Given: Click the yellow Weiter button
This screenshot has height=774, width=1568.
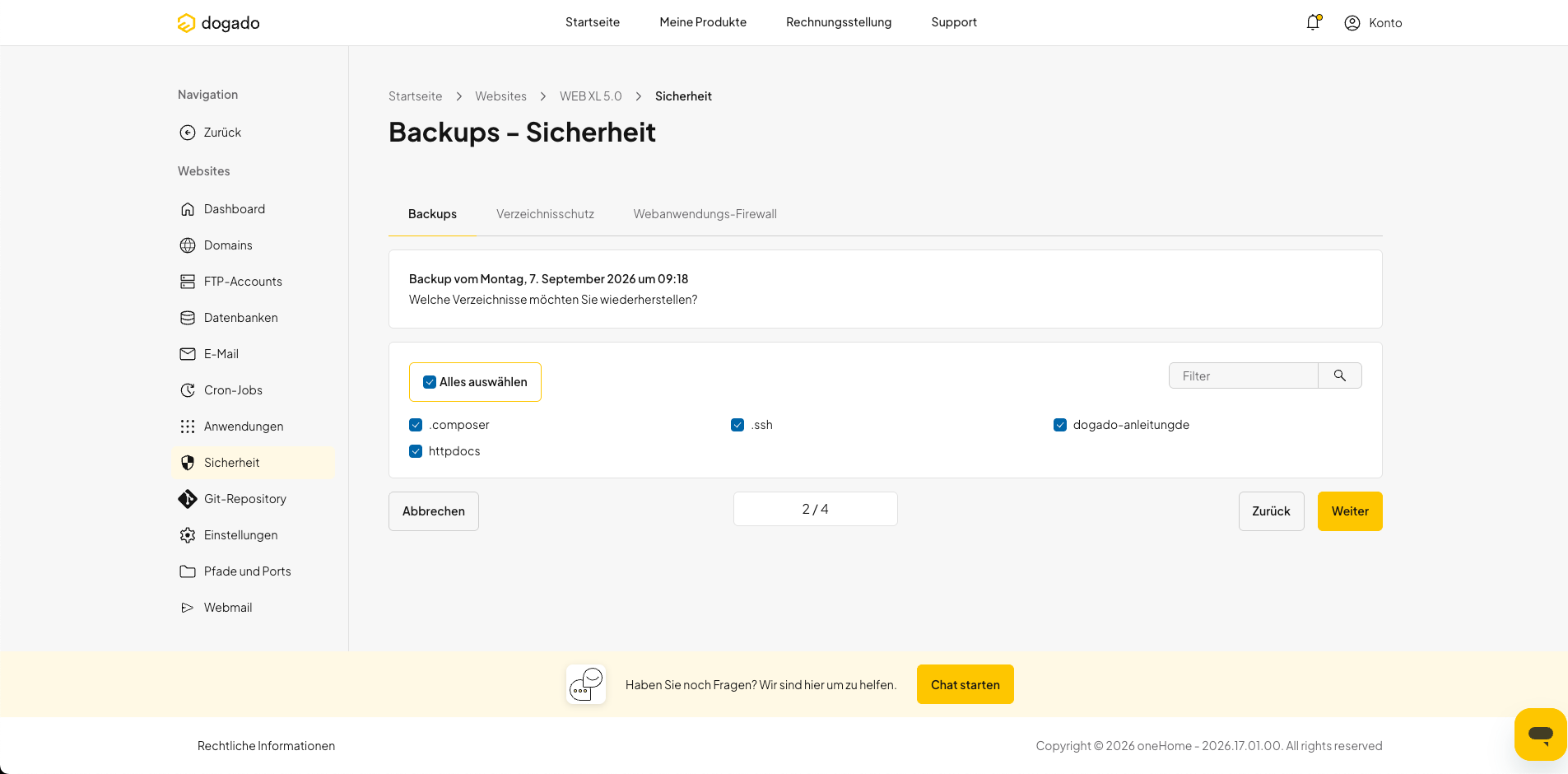Looking at the screenshot, I should pos(1350,511).
